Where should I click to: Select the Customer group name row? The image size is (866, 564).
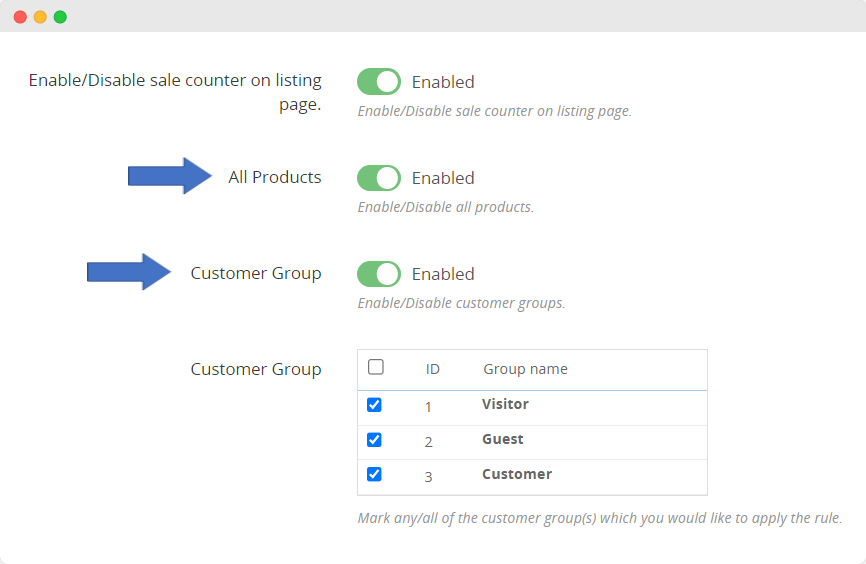tap(516, 474)
